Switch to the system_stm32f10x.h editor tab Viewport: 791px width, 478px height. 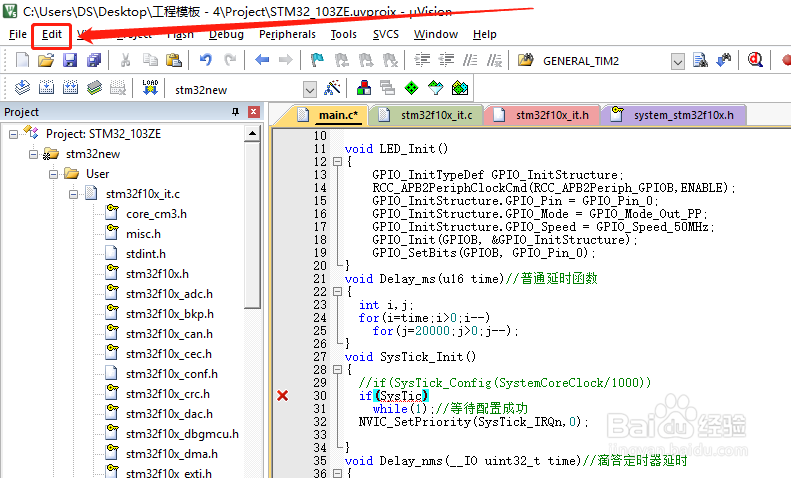click(x=673, y=115)
